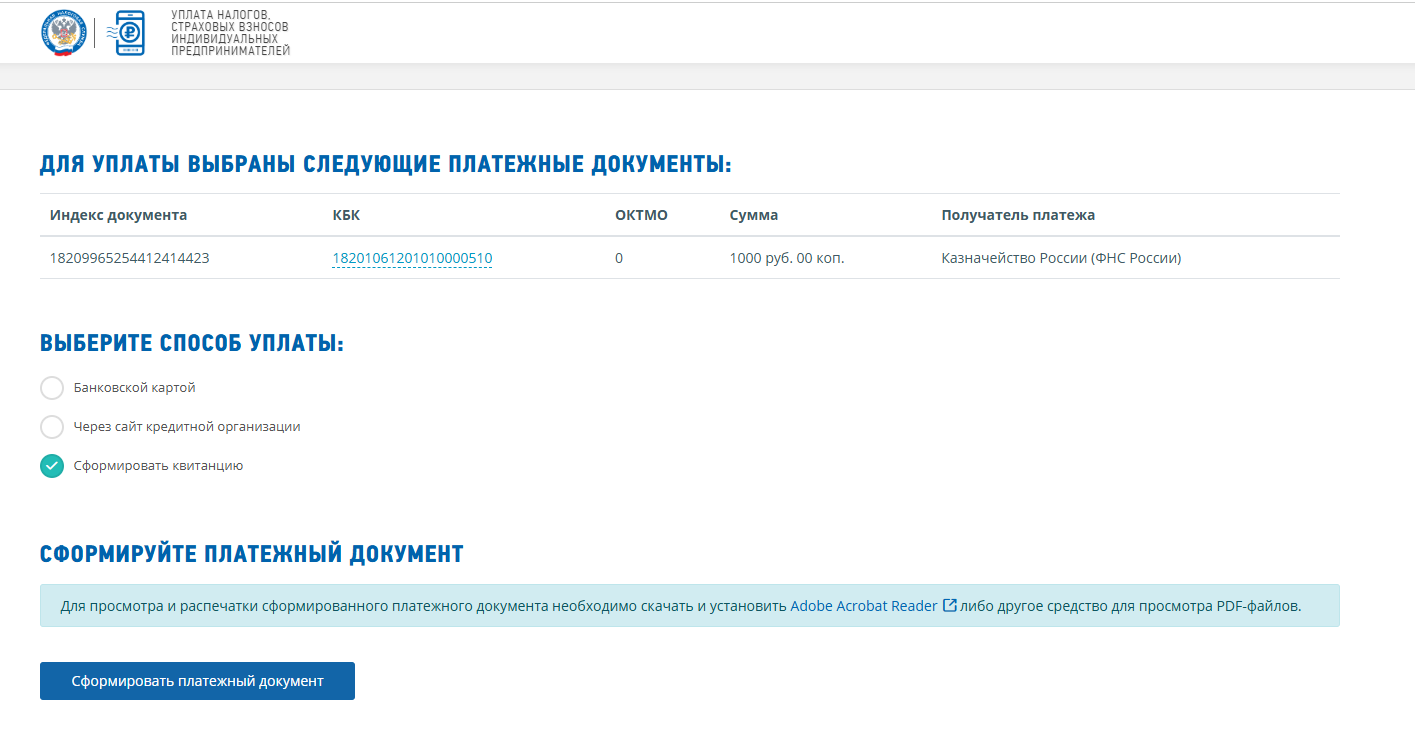Image resolution: width=1415 pixels, height=734 pixels.
Task: Click the amount "1000 руб. 00 коп."
Action: click(x=787, y=257)
